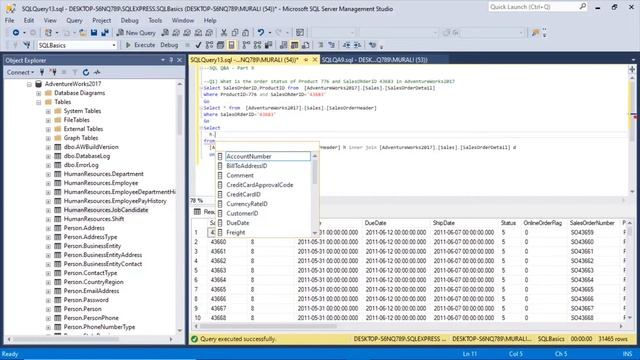Expand the Person.Address table node

(48, 228)
